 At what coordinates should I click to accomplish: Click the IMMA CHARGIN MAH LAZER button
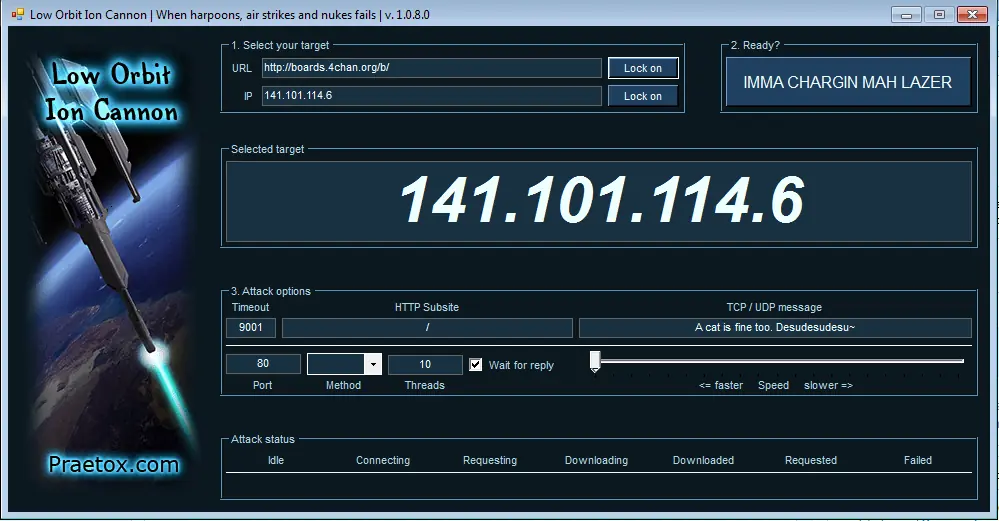(x=848, y=82)
